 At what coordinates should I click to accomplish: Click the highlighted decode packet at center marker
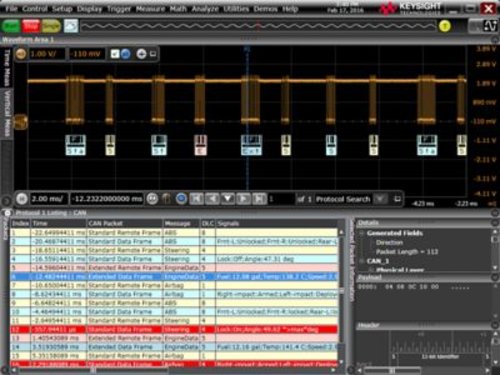click(251, 145)
